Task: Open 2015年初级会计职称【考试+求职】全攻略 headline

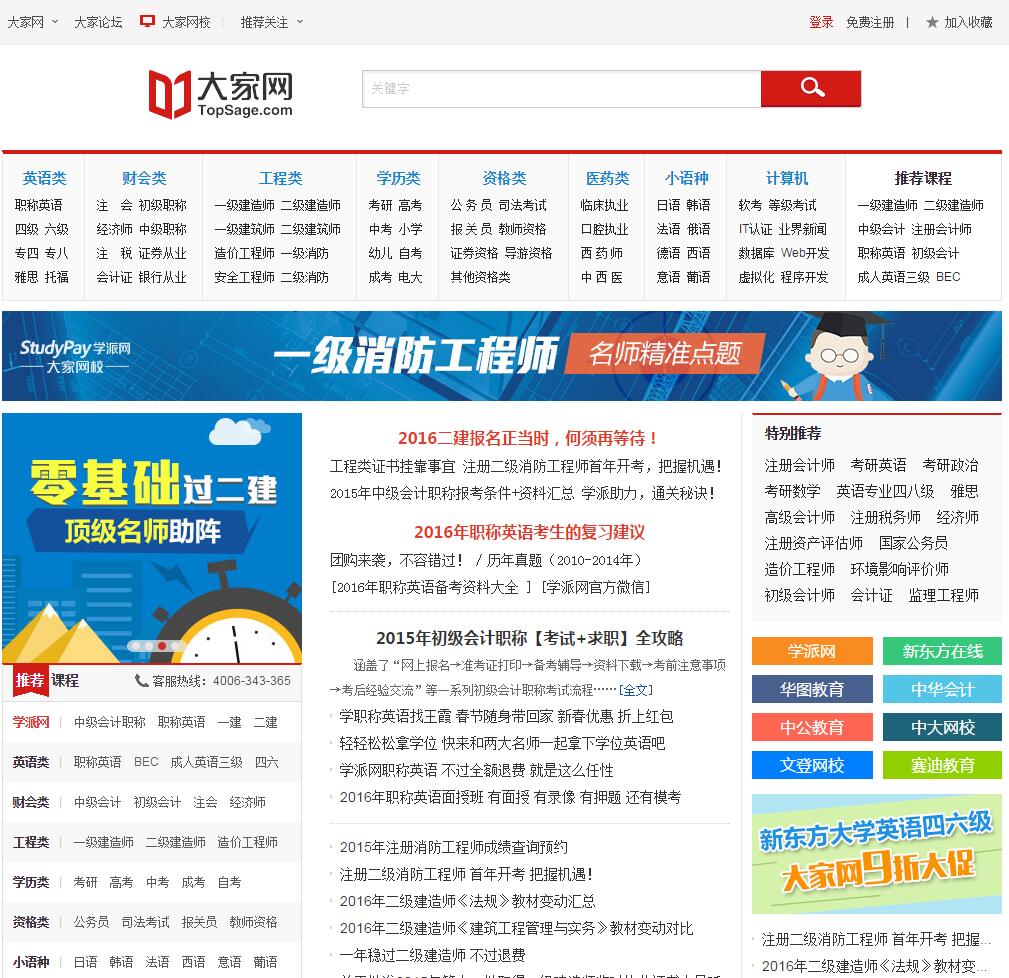Action: (529, 638)
